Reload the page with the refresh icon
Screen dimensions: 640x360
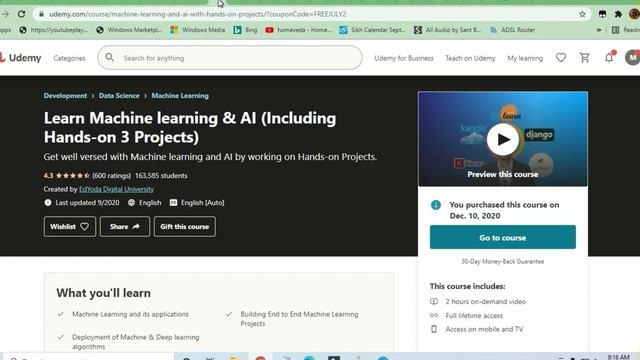click(21, 14)
